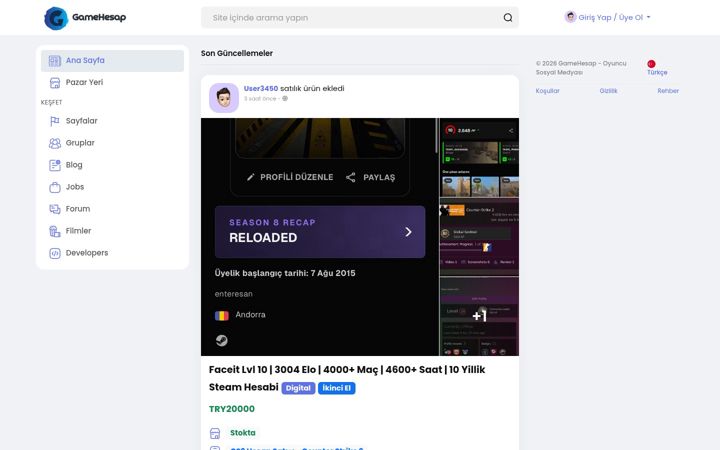Click the Digital badge
Screen dimensions: 720x450
click(298, 388)
